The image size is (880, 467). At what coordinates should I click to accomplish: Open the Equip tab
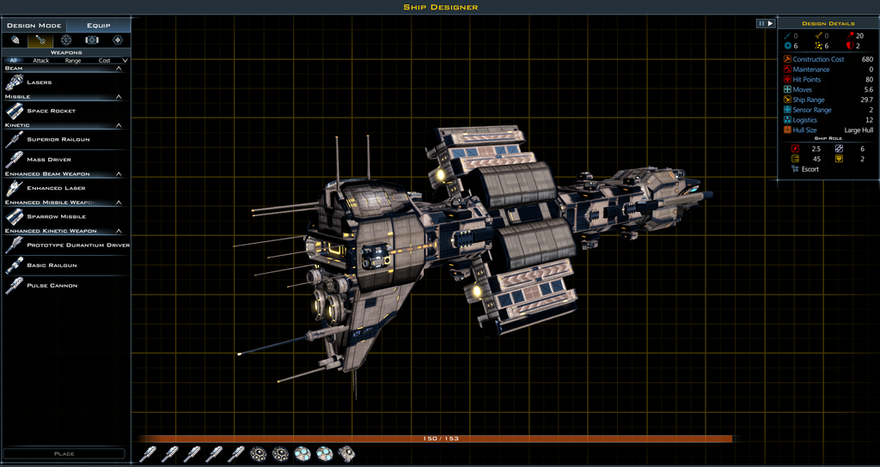click(x=98, y=24)
